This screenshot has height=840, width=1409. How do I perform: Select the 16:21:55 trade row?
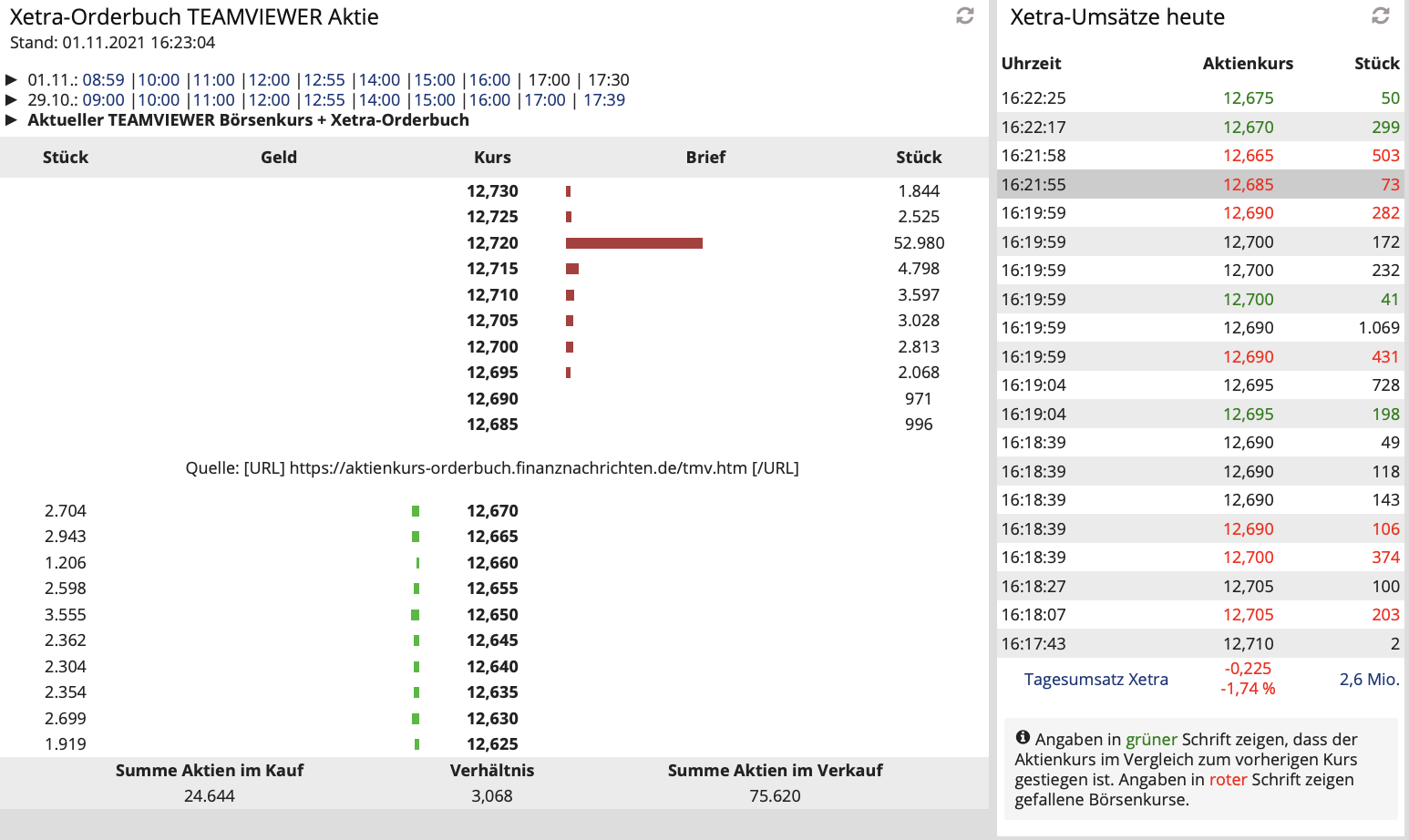click(x=1199, y=184)
